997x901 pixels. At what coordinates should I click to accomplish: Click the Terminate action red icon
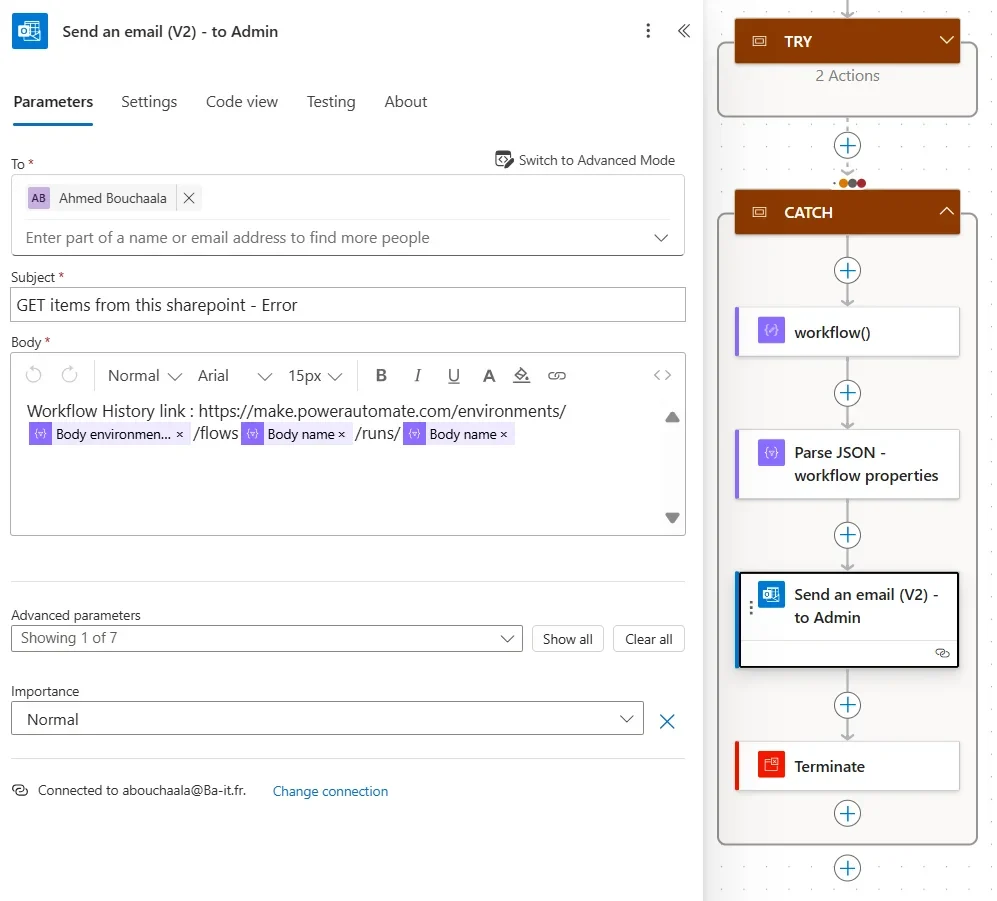coord(771,765)
